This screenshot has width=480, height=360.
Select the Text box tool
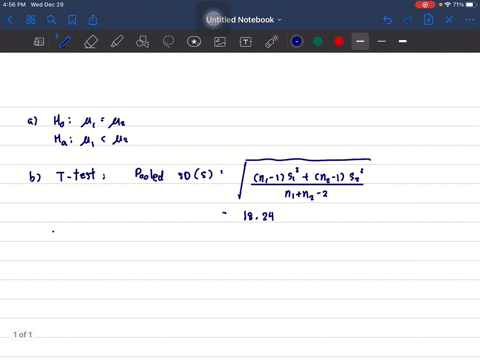click(x=246, y=42)
